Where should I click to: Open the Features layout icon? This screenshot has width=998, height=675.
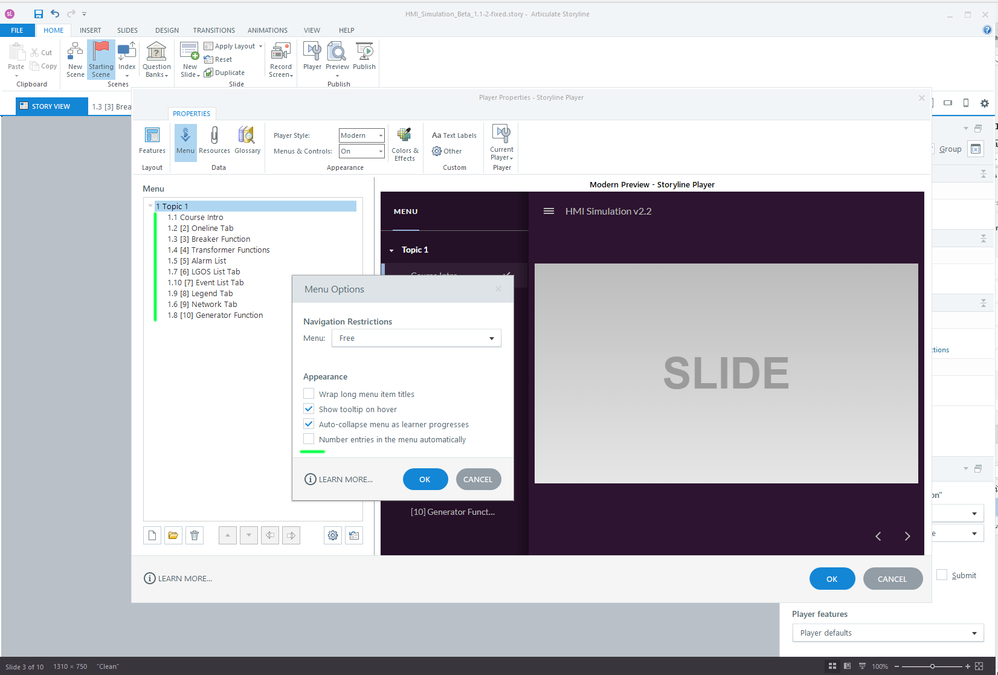(152, 140)
